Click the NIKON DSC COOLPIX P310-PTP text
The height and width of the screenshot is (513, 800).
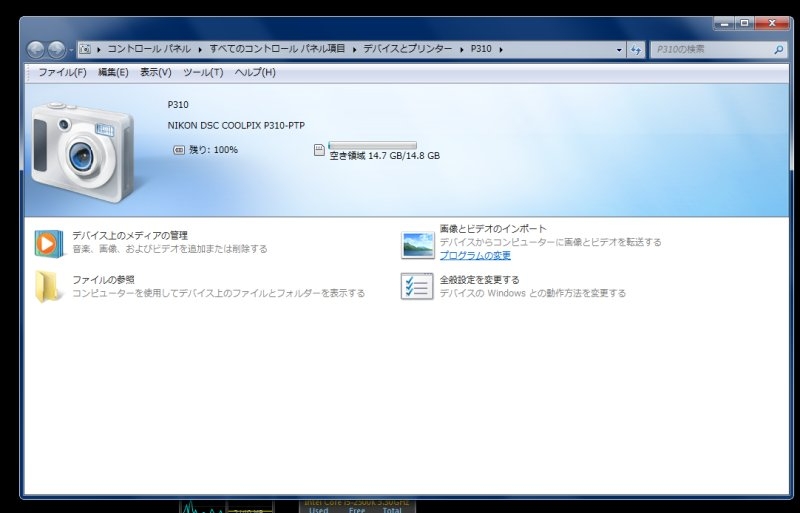[236, 126]
